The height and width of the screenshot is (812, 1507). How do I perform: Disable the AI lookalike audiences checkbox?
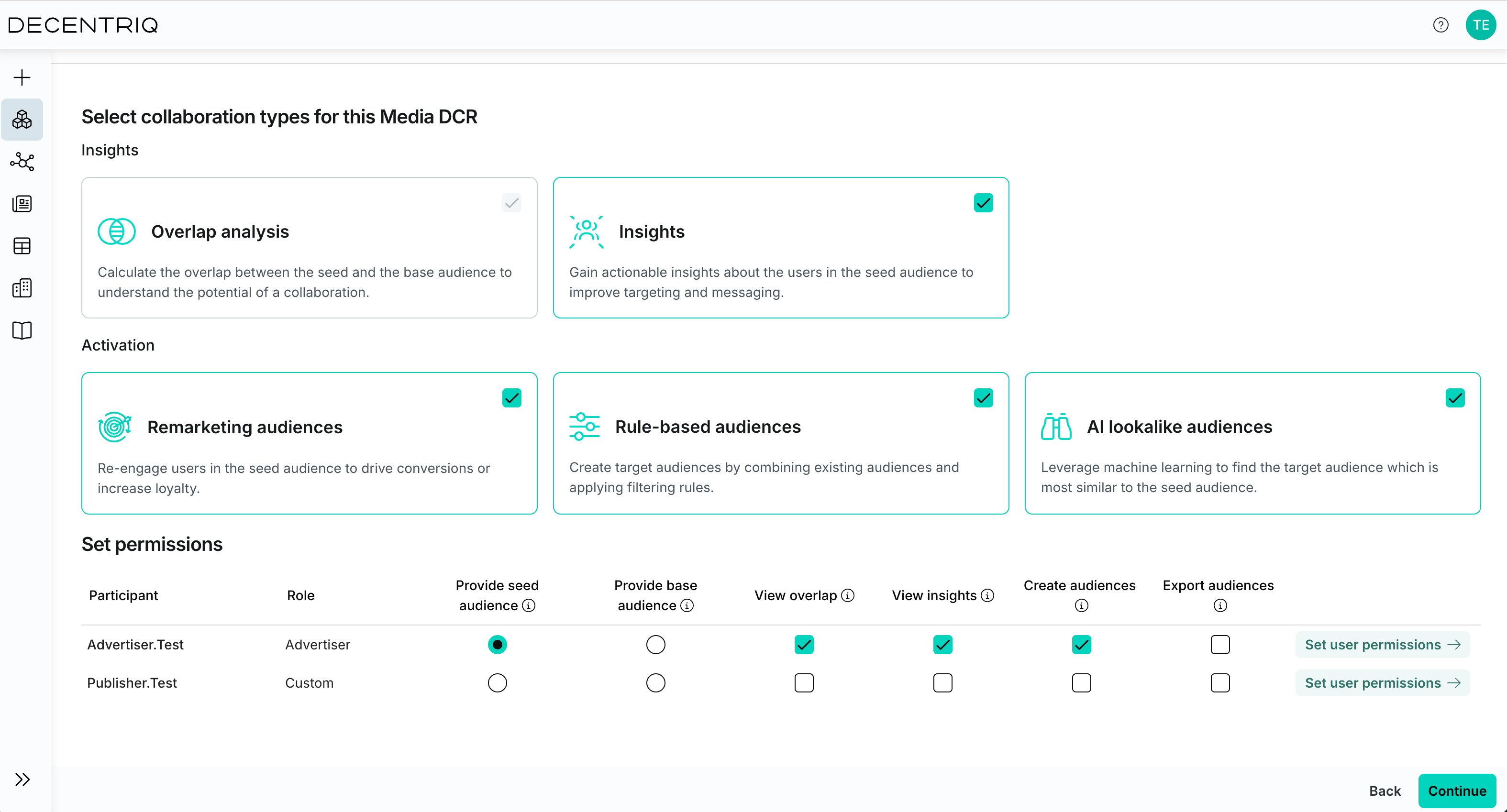1455,397
